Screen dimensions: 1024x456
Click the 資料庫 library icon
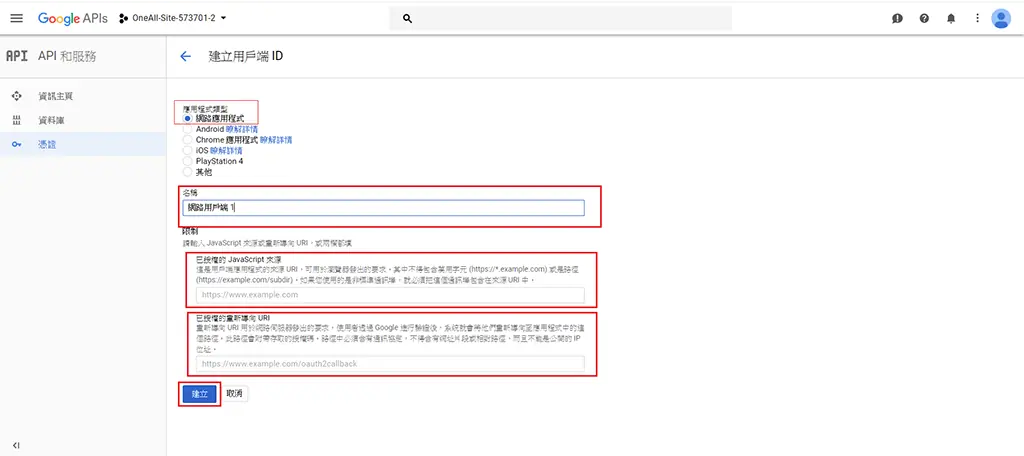(17, 120)
